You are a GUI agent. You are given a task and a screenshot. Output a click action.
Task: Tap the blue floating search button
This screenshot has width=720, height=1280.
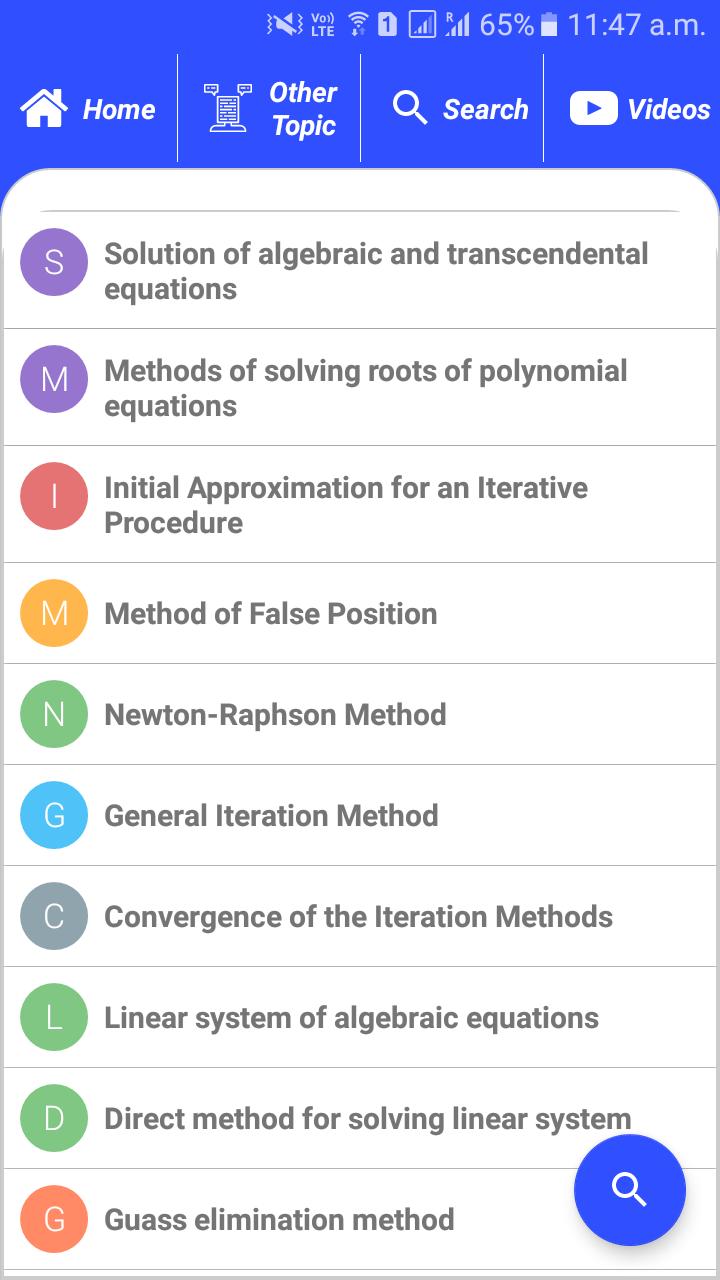click(629, 1190)
